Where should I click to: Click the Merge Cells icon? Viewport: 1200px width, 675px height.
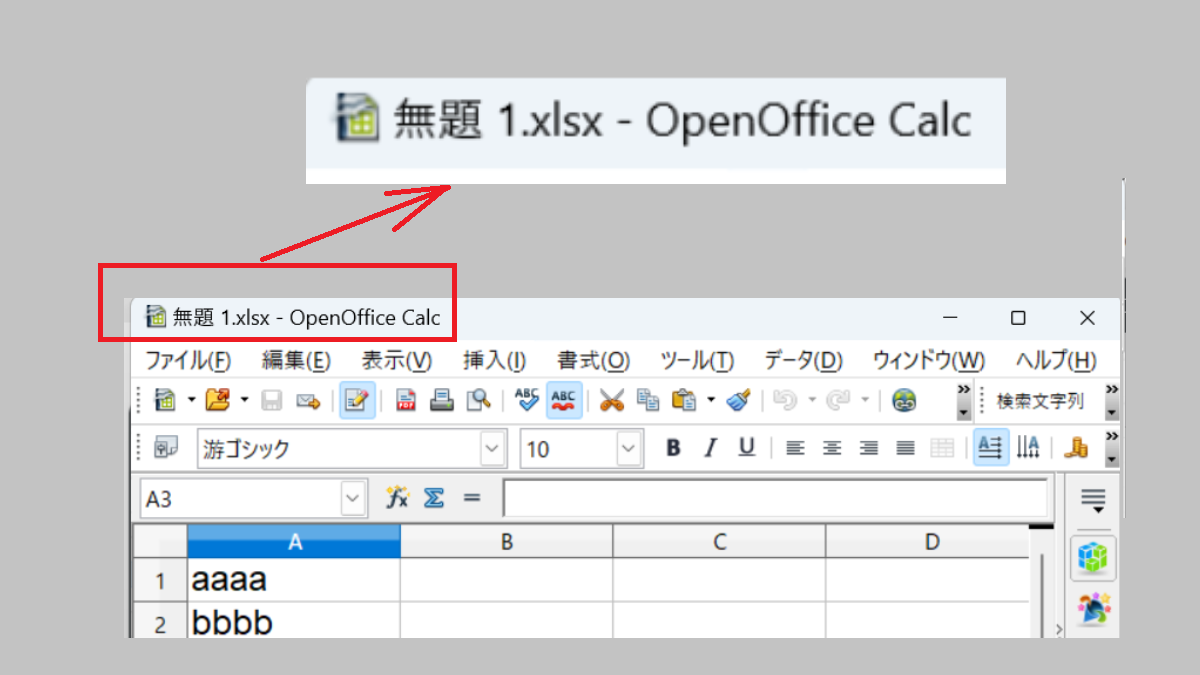point(942,448)
